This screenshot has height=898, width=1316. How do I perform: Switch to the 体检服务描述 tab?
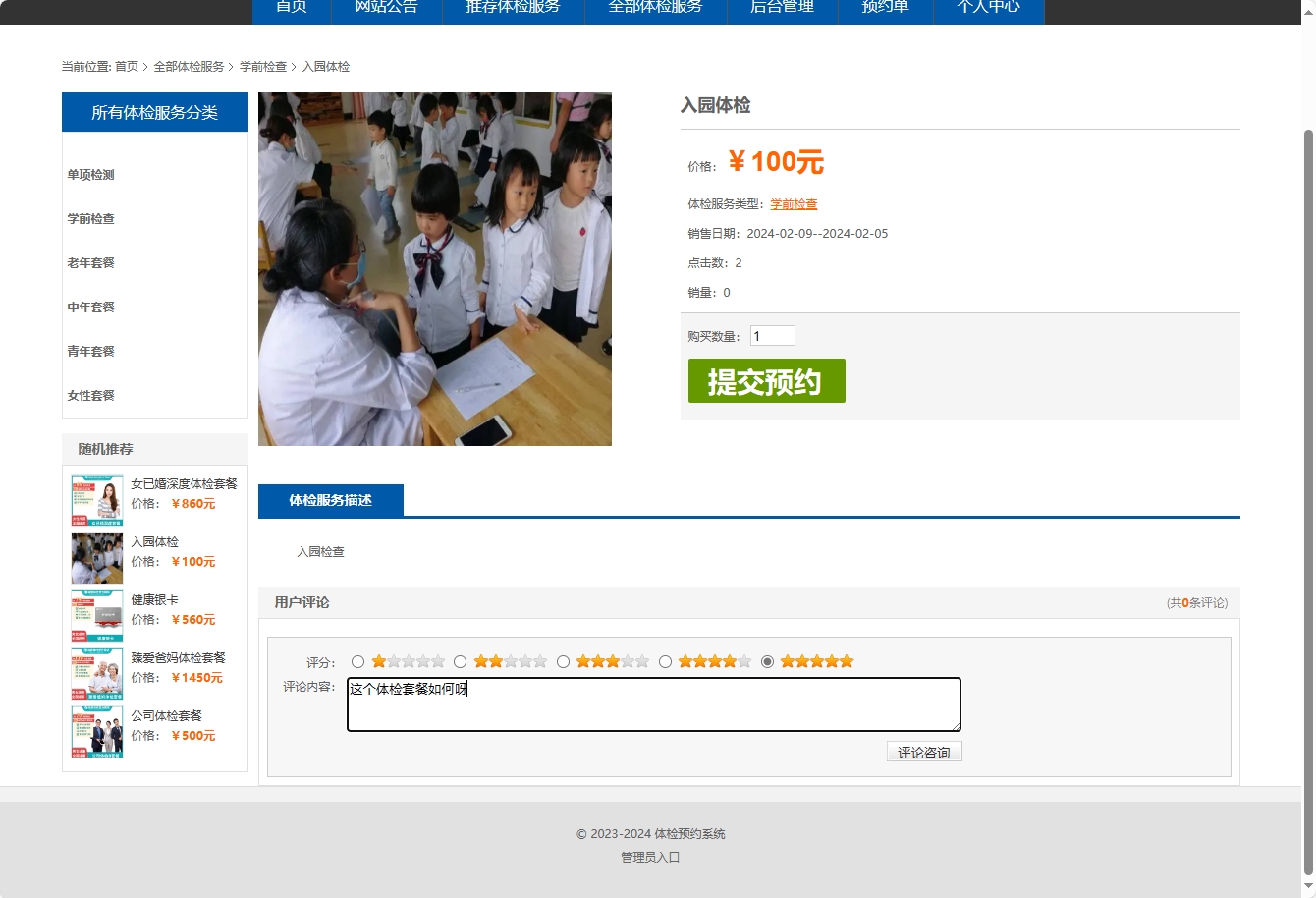point(330,500)
